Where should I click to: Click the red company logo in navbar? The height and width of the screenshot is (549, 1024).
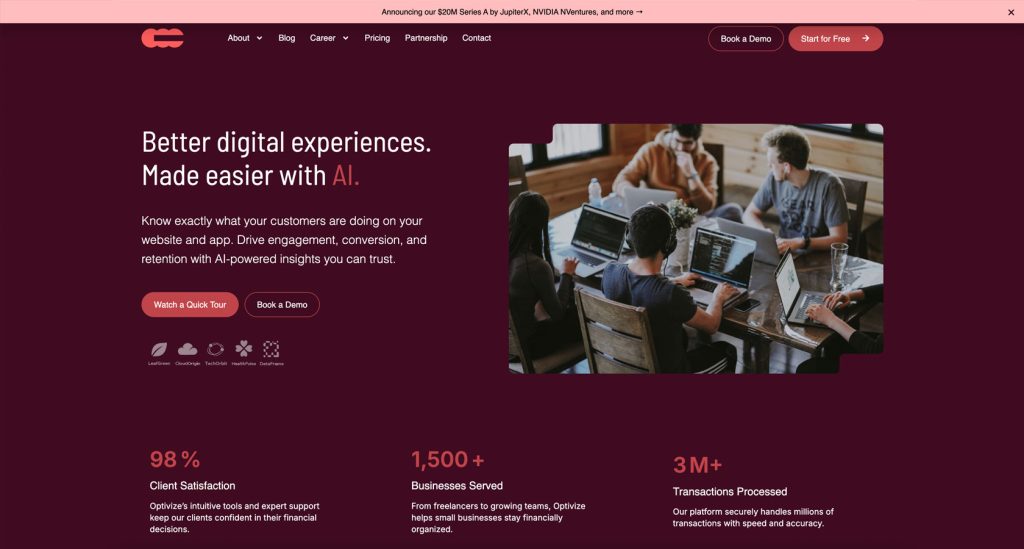[x=163, y=38]
